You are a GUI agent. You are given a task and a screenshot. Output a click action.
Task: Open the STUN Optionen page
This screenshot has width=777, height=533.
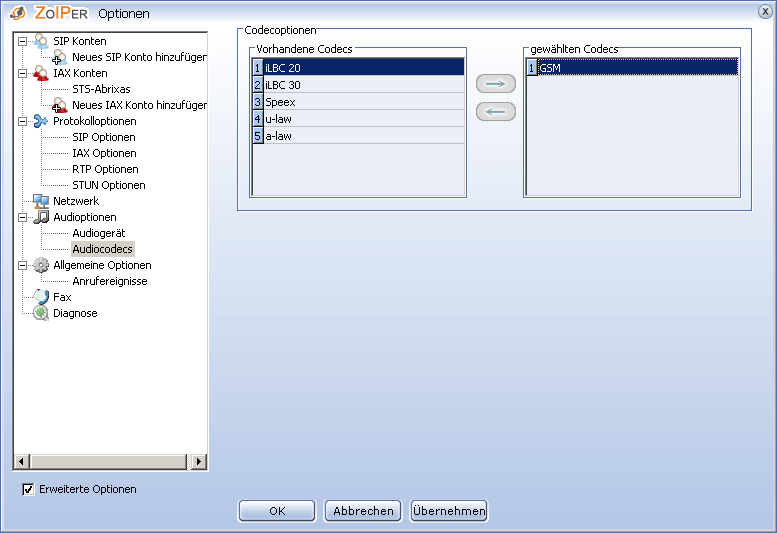pos(109,185)
